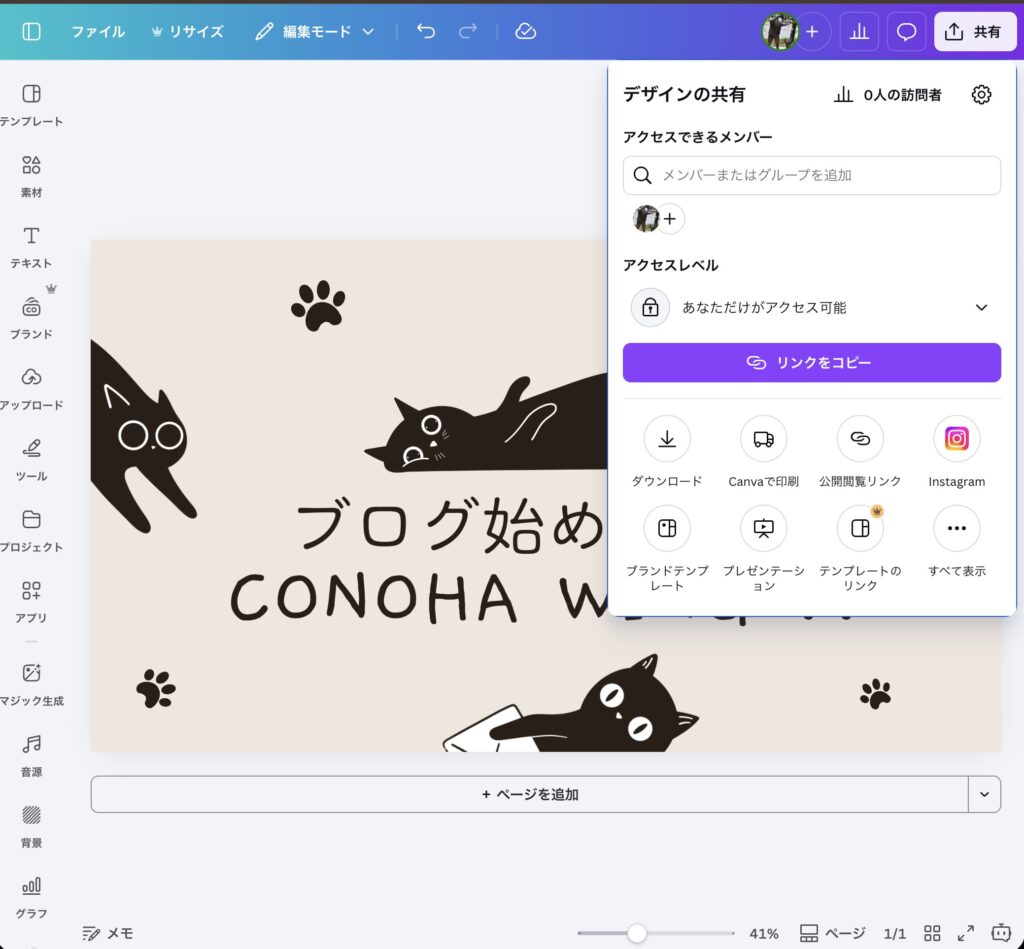
Task: Open Canva print option with truck icon
Action: coord(763,439)
